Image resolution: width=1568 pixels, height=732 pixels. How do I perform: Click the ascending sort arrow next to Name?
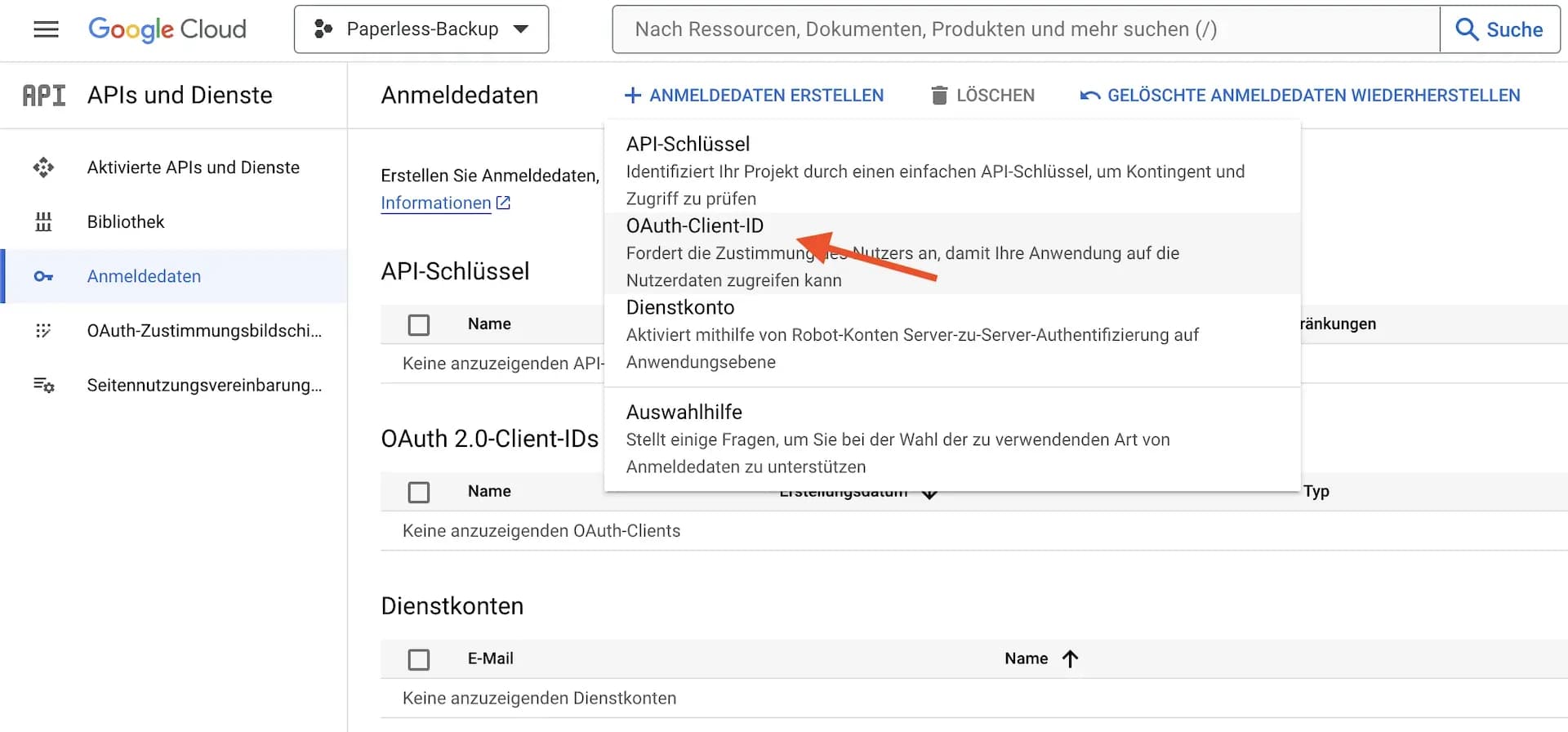click(1070, 659)
